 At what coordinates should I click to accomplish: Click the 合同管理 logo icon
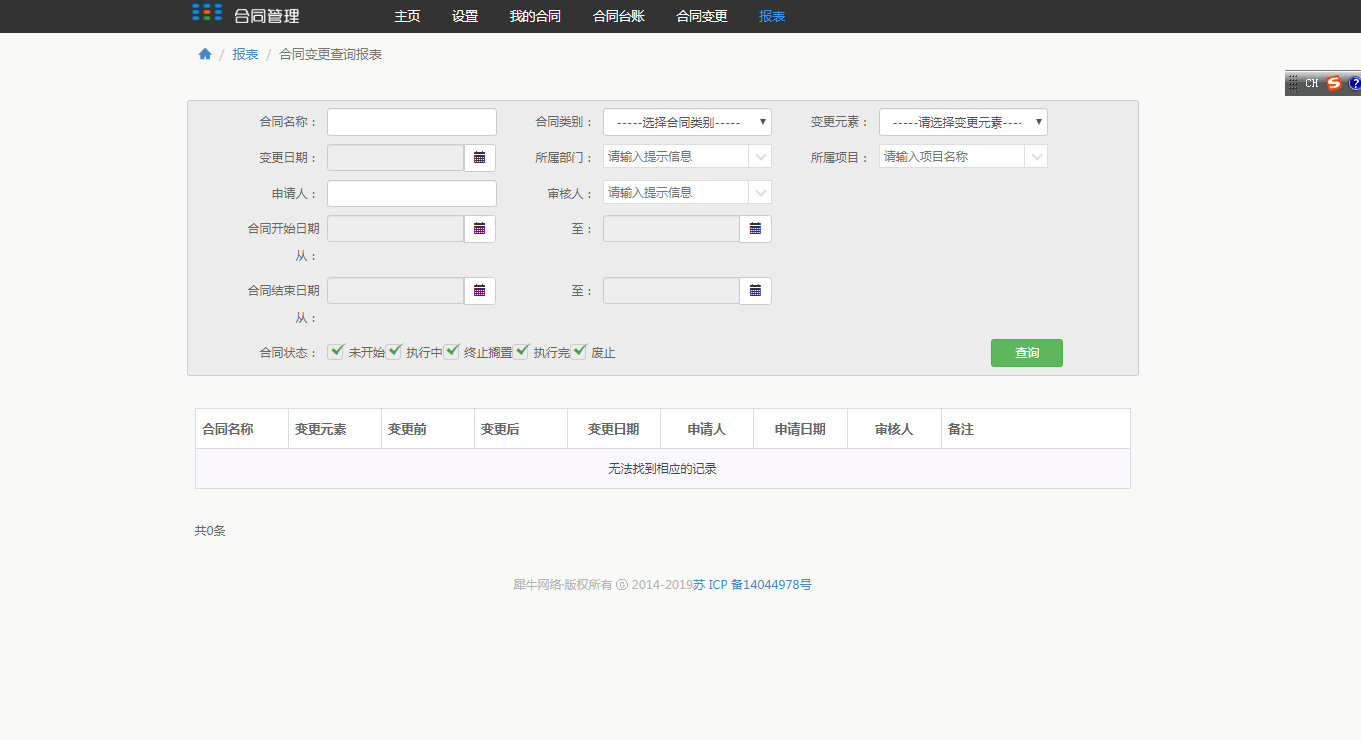click(x=207, y=13)
